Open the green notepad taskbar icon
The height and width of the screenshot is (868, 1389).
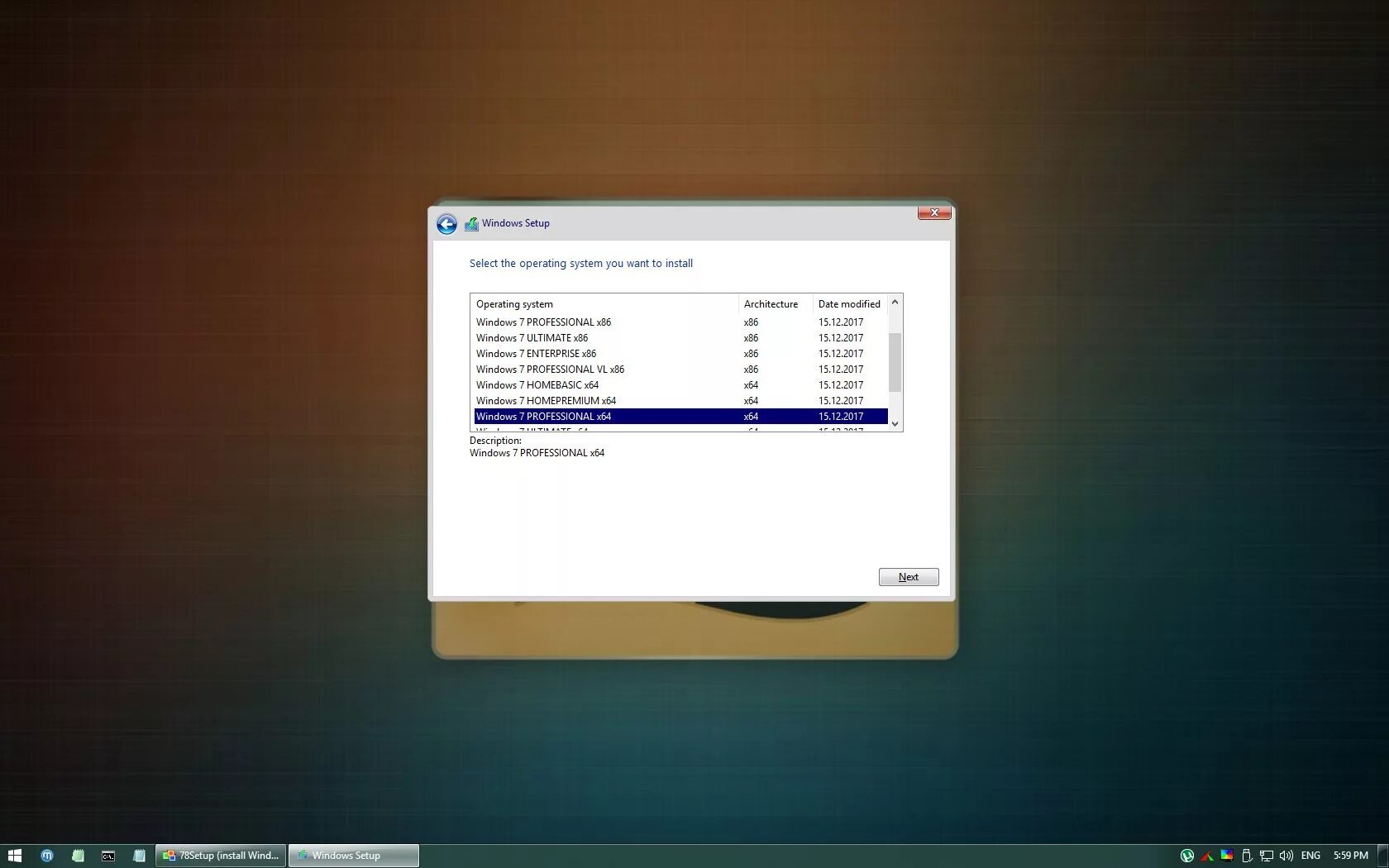[78, 856]
